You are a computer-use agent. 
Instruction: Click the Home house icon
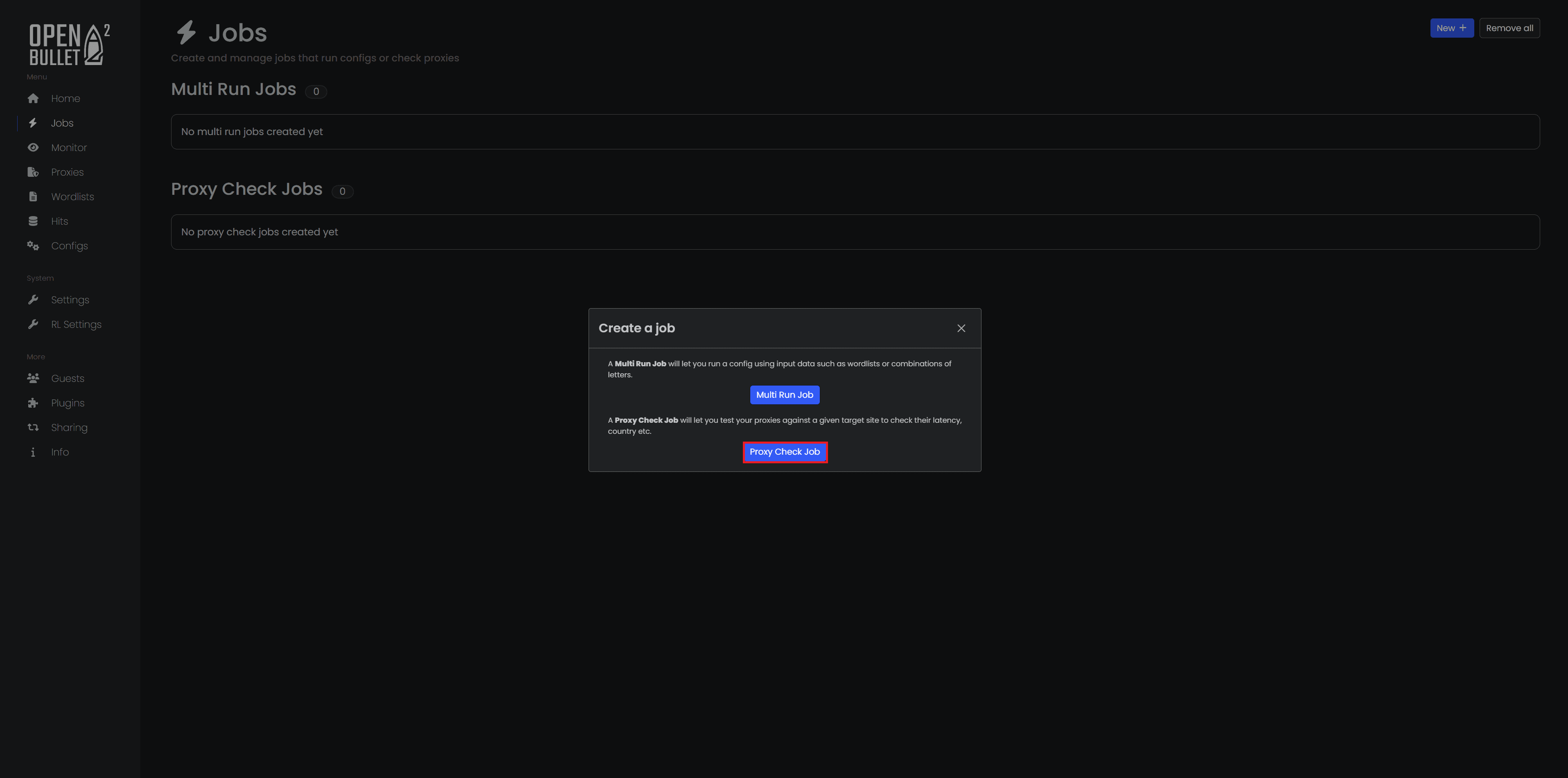(33, 98)
